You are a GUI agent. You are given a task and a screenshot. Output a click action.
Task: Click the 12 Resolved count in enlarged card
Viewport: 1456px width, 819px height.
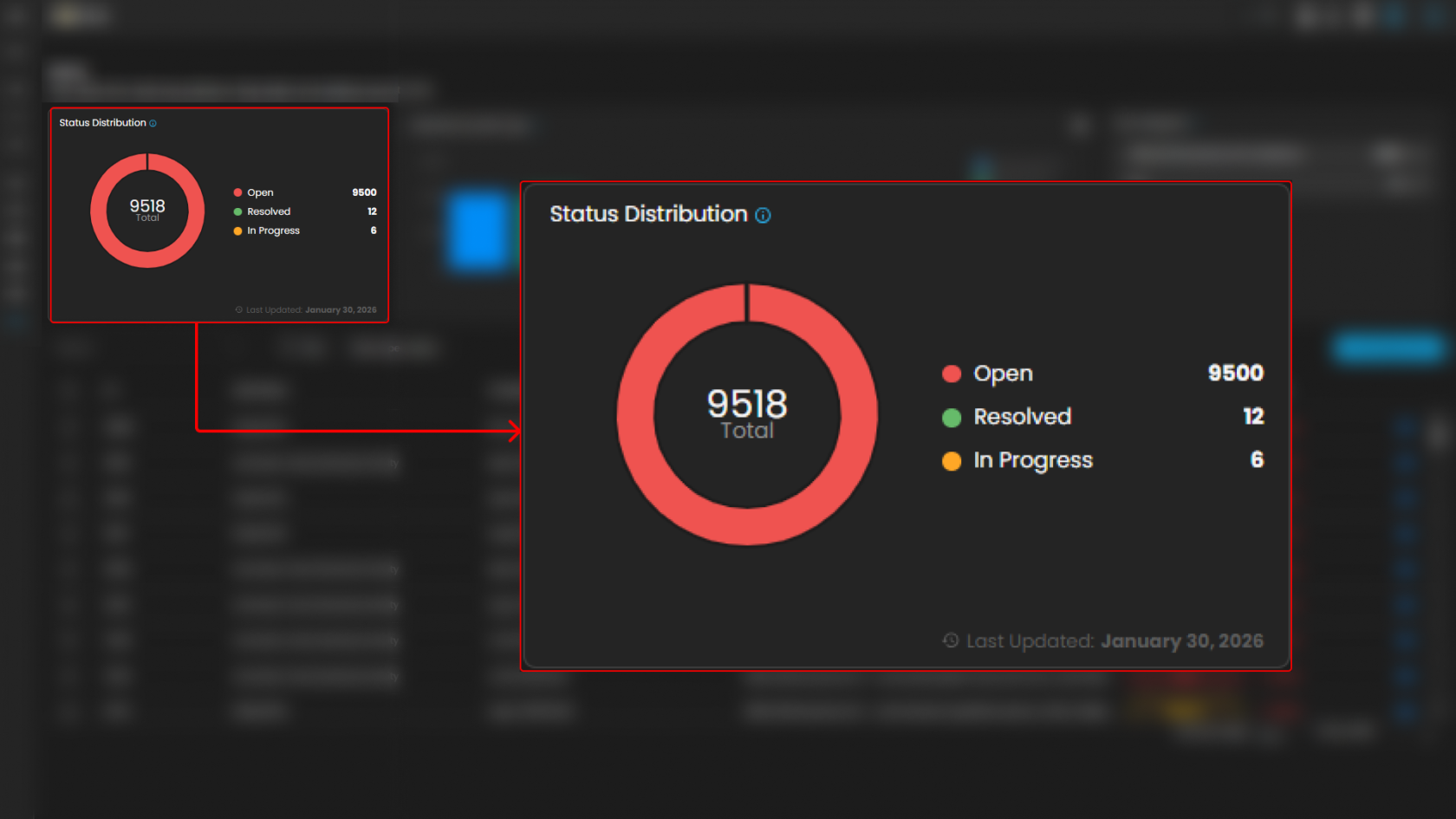point(1253,416)
